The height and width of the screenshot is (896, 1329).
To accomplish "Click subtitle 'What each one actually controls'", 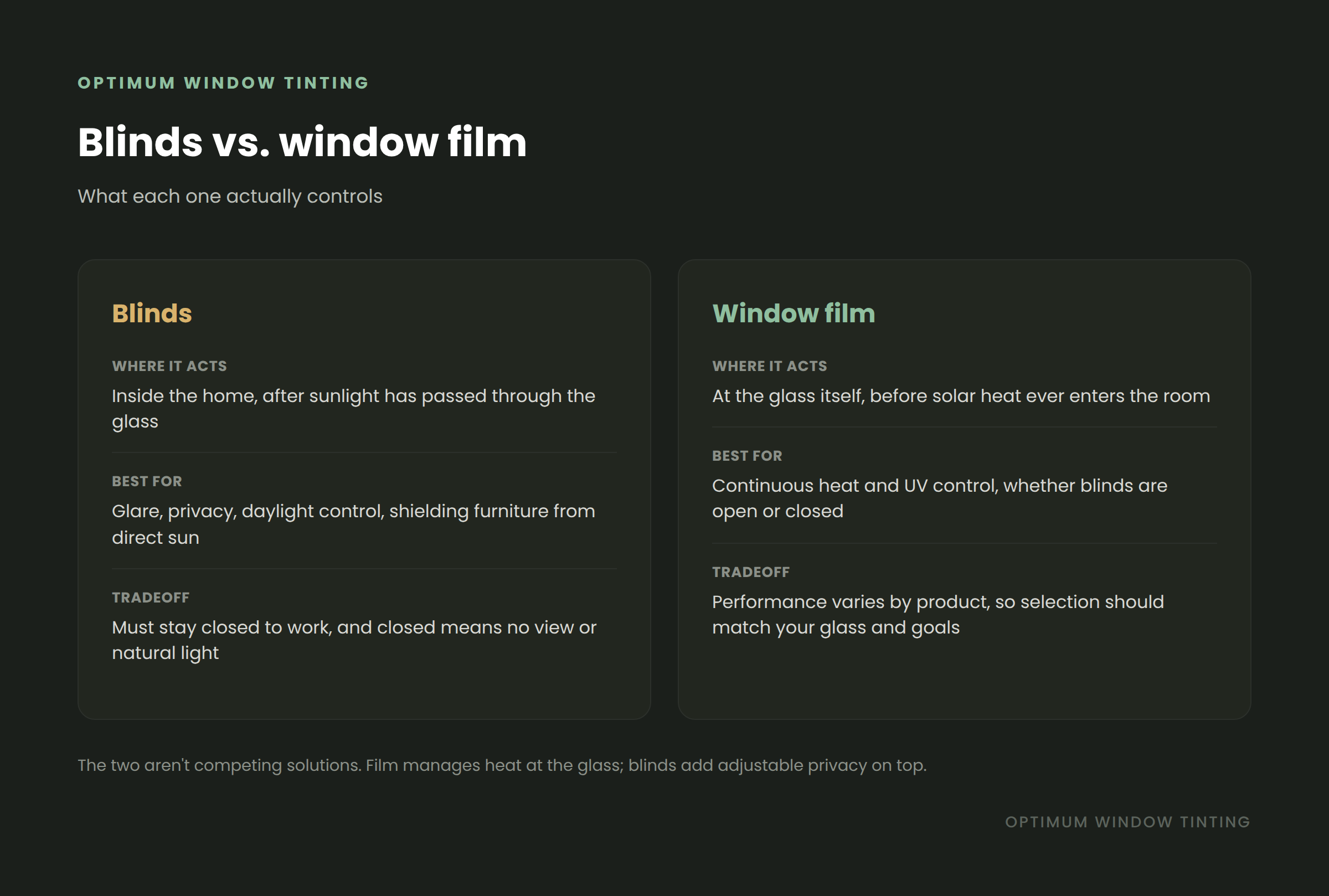I will pos(230,196).
